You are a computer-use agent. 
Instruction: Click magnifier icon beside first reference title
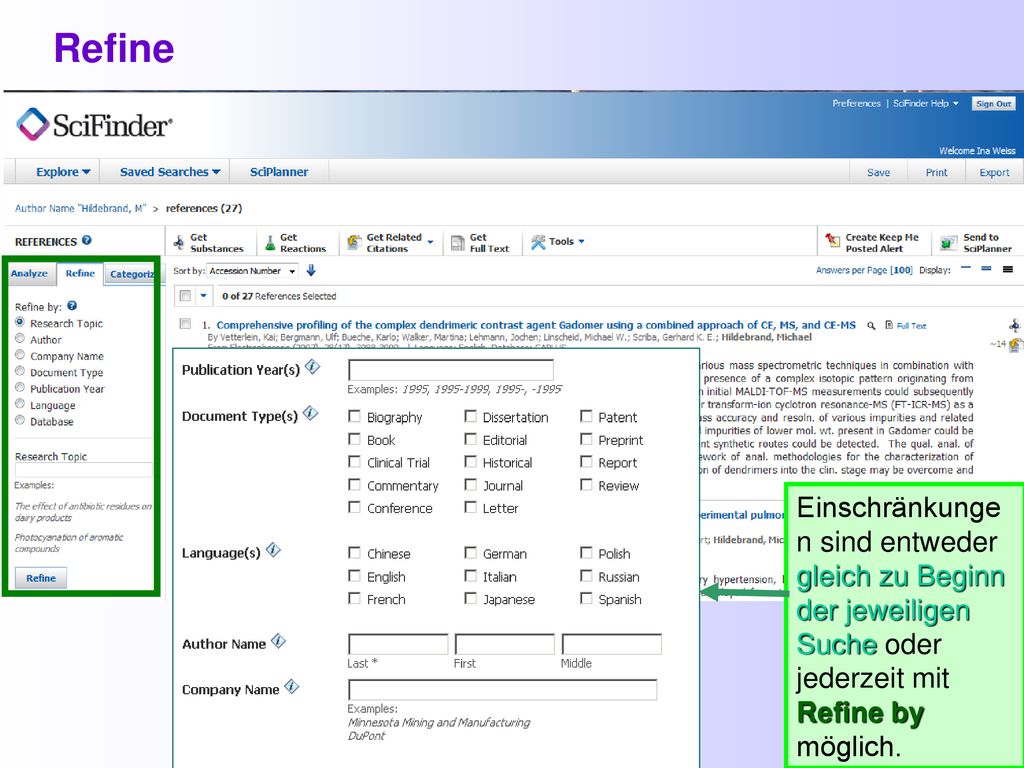(871, 325)
